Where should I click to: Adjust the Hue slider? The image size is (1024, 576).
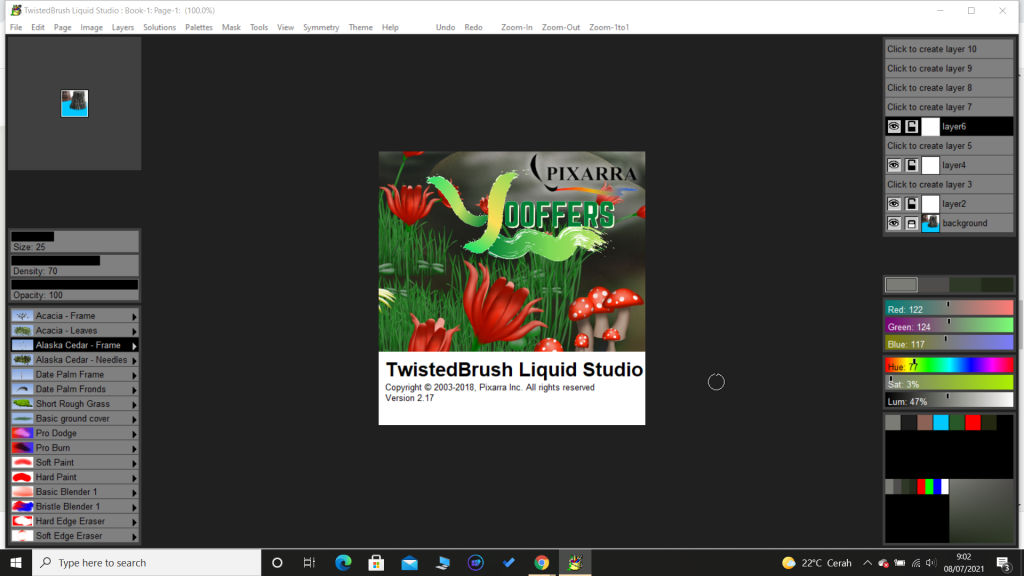click(x=949, y=366)
